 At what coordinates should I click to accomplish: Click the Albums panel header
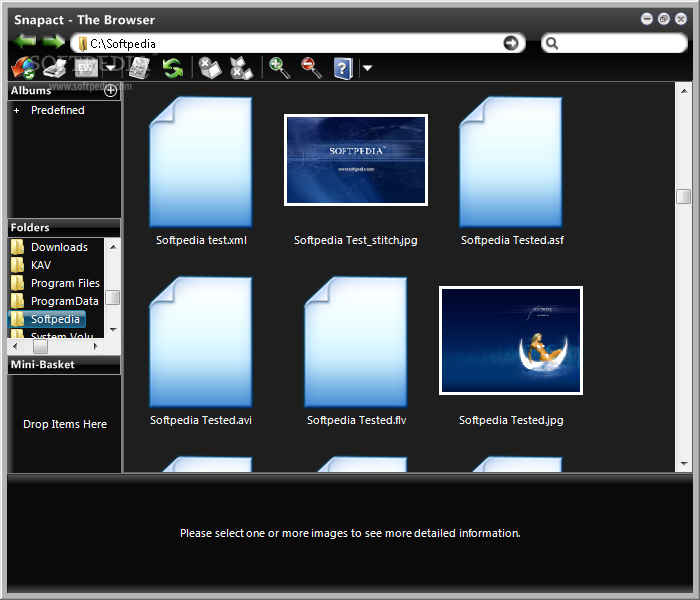64,91
